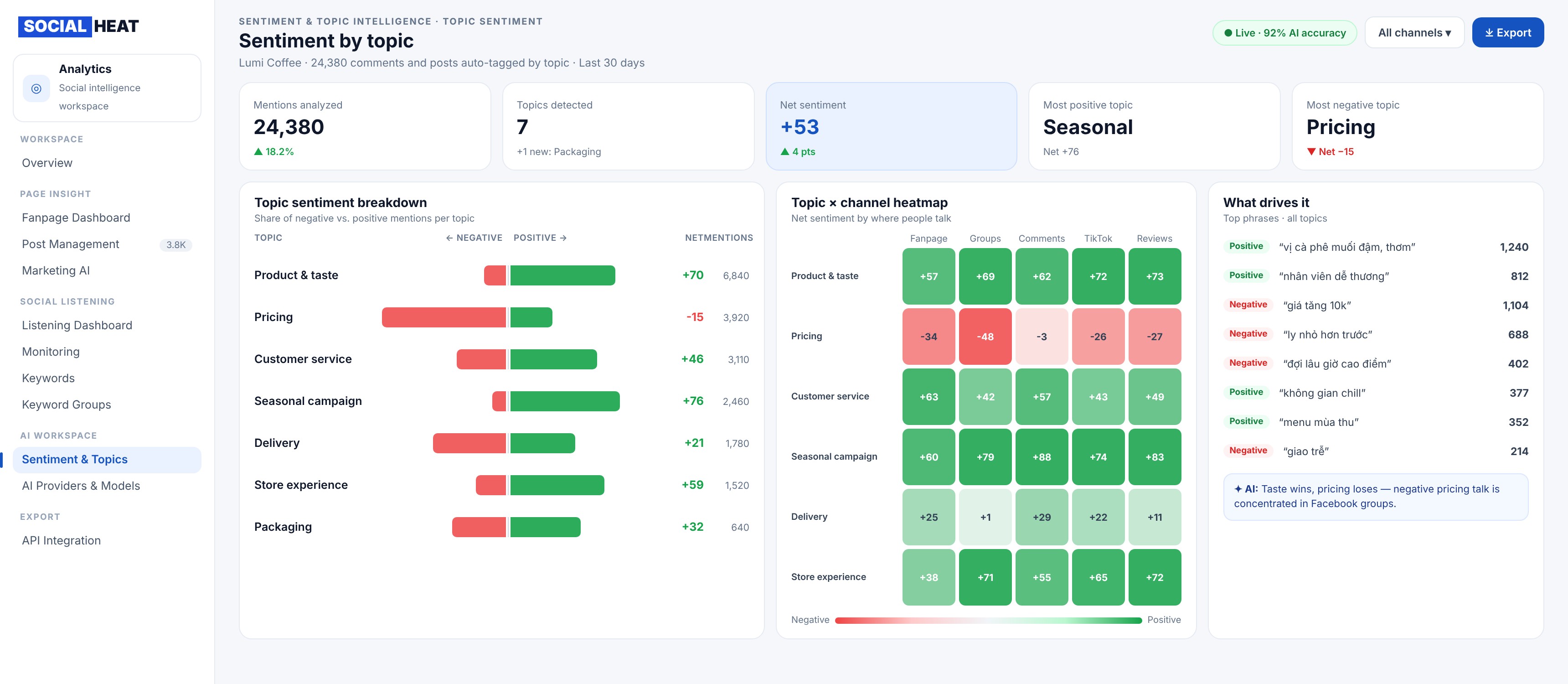1568x684 pixels.
Task: Click the Export button
Action: [1507, 33]
